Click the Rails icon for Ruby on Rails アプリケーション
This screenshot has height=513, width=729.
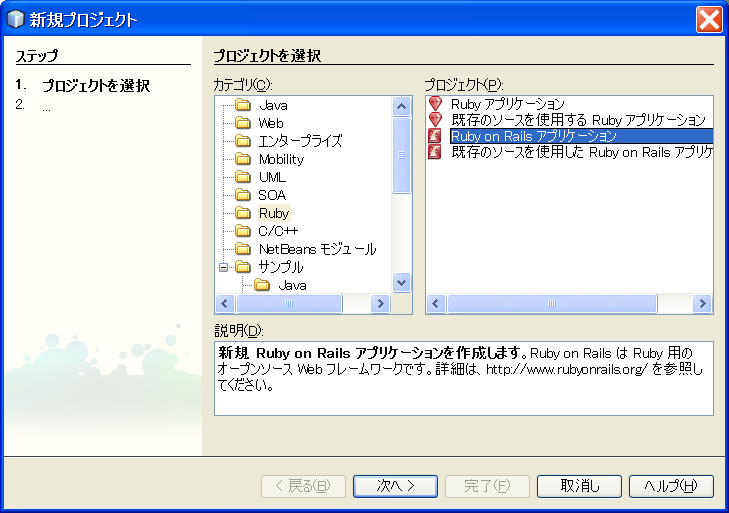click(435, 135)
